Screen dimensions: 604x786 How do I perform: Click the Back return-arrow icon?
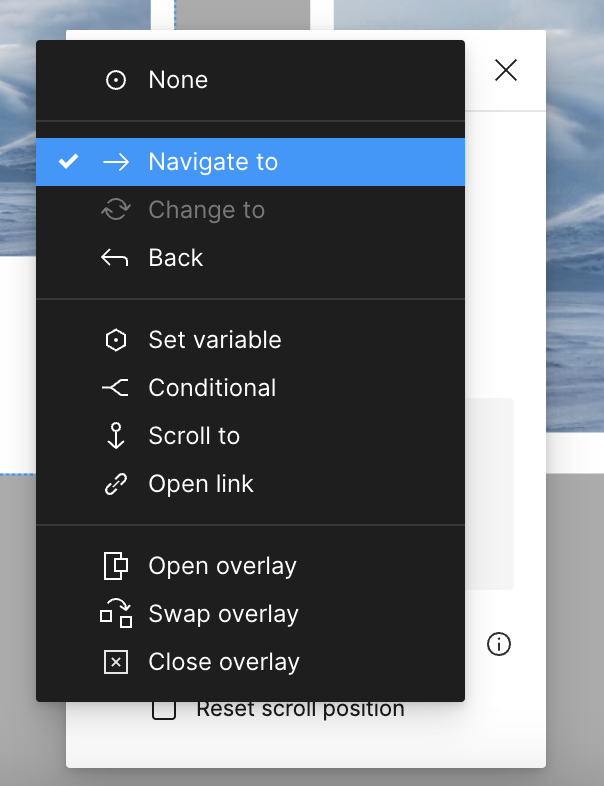(x=115, y=258)
